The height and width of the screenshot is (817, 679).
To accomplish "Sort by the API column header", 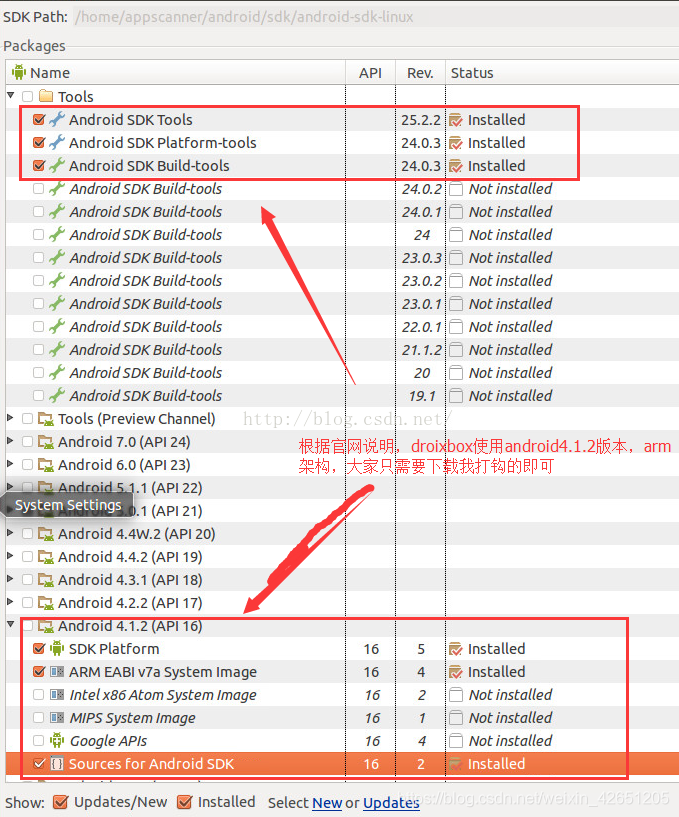I will (371, 72).
